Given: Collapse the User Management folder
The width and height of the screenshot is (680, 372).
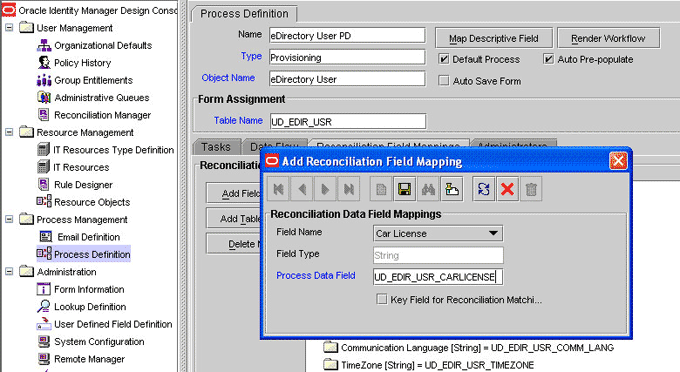Looking at the screenshot, I should point(9,28).
